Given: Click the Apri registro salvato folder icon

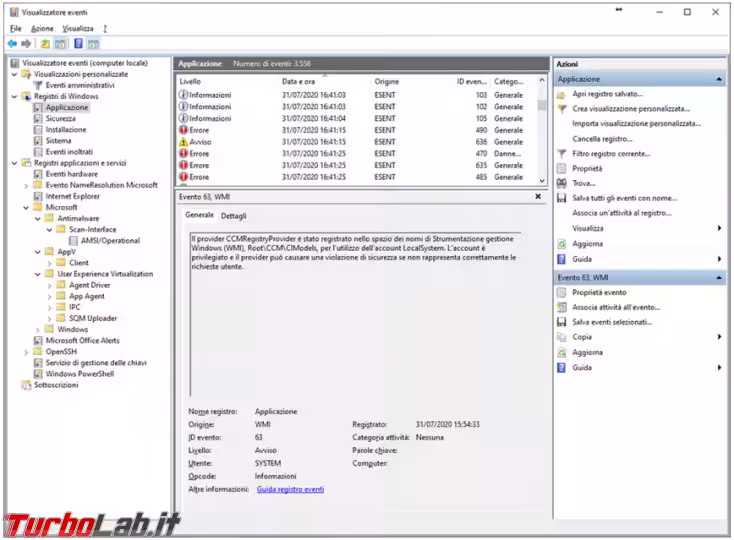Looking at the screenshot, I should (561, 95).
